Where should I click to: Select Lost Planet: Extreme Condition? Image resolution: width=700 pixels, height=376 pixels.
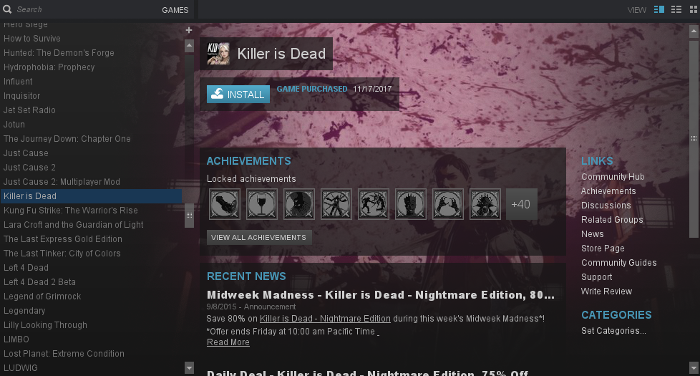63,353
